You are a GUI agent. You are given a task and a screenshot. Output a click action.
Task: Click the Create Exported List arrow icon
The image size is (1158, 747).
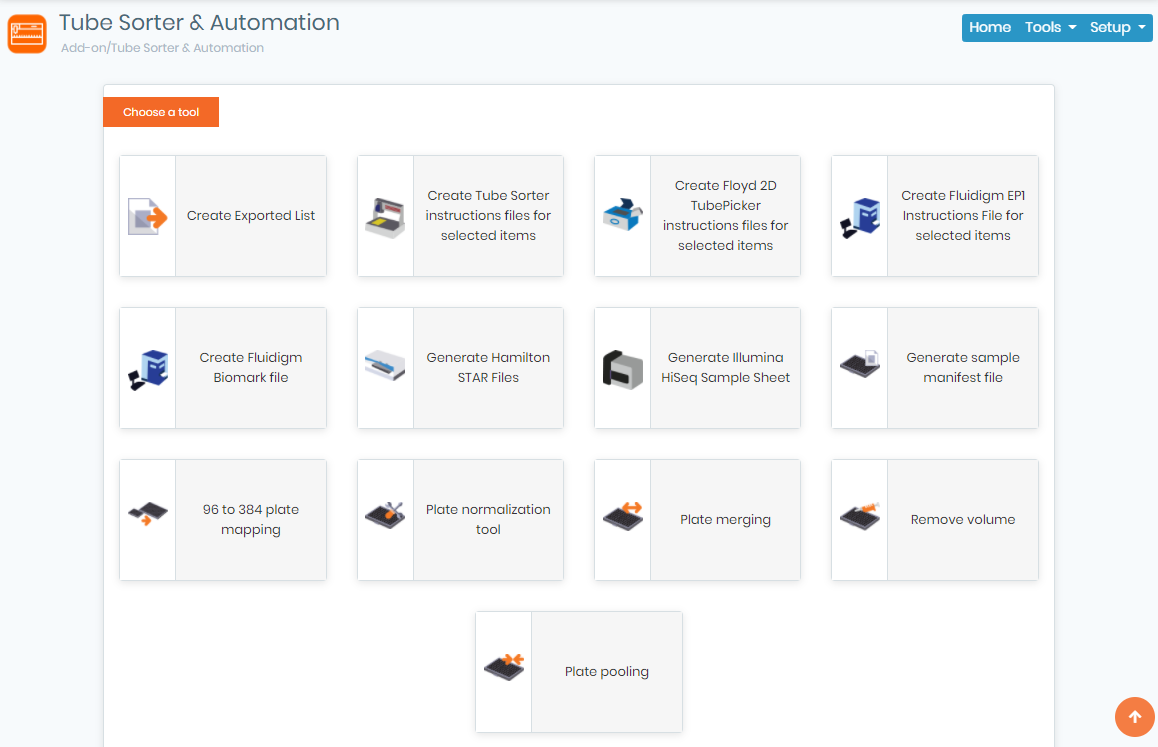pos(148,216)
